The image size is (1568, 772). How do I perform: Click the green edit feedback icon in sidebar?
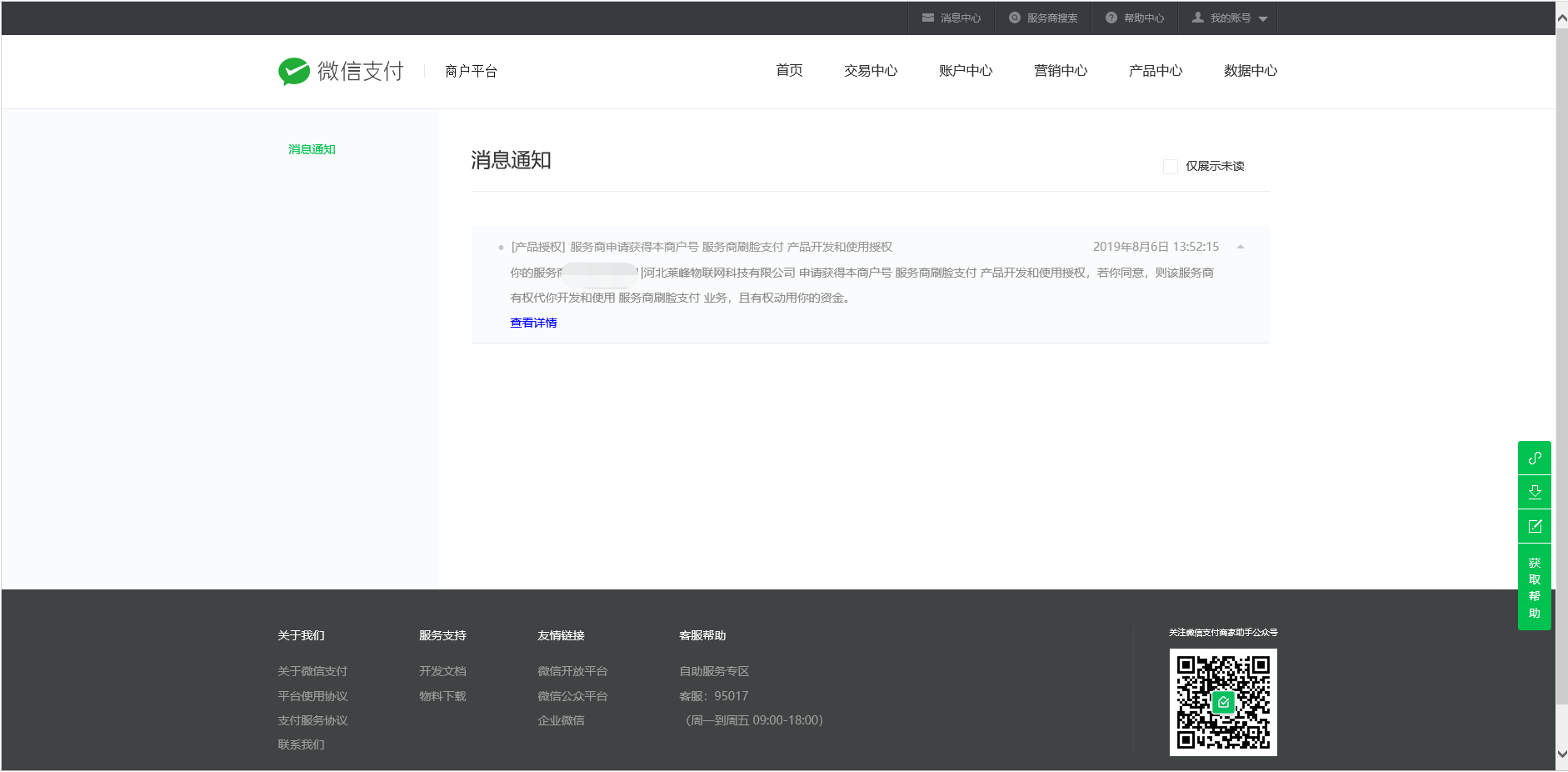pyautogui.click(x=1534, y=526)
